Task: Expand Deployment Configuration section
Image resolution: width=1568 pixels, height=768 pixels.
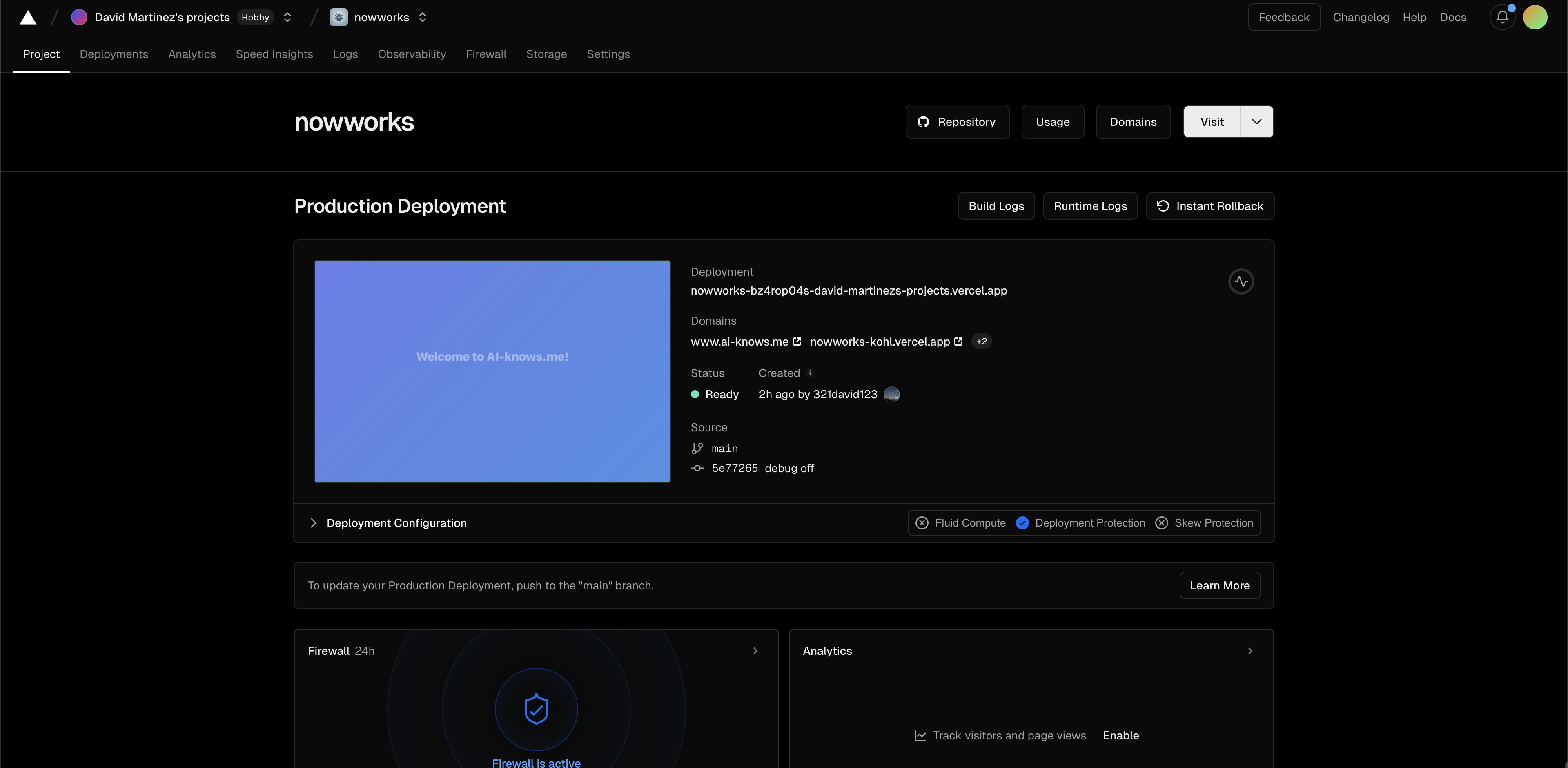Action: click(x=314, y=523)
